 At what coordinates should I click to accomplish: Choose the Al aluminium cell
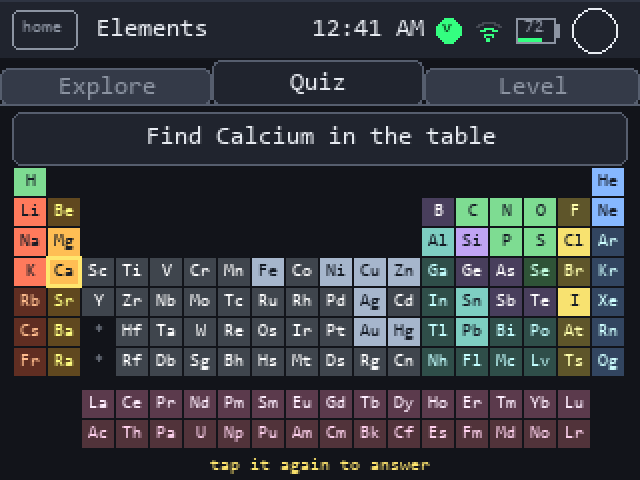(438, 242)
